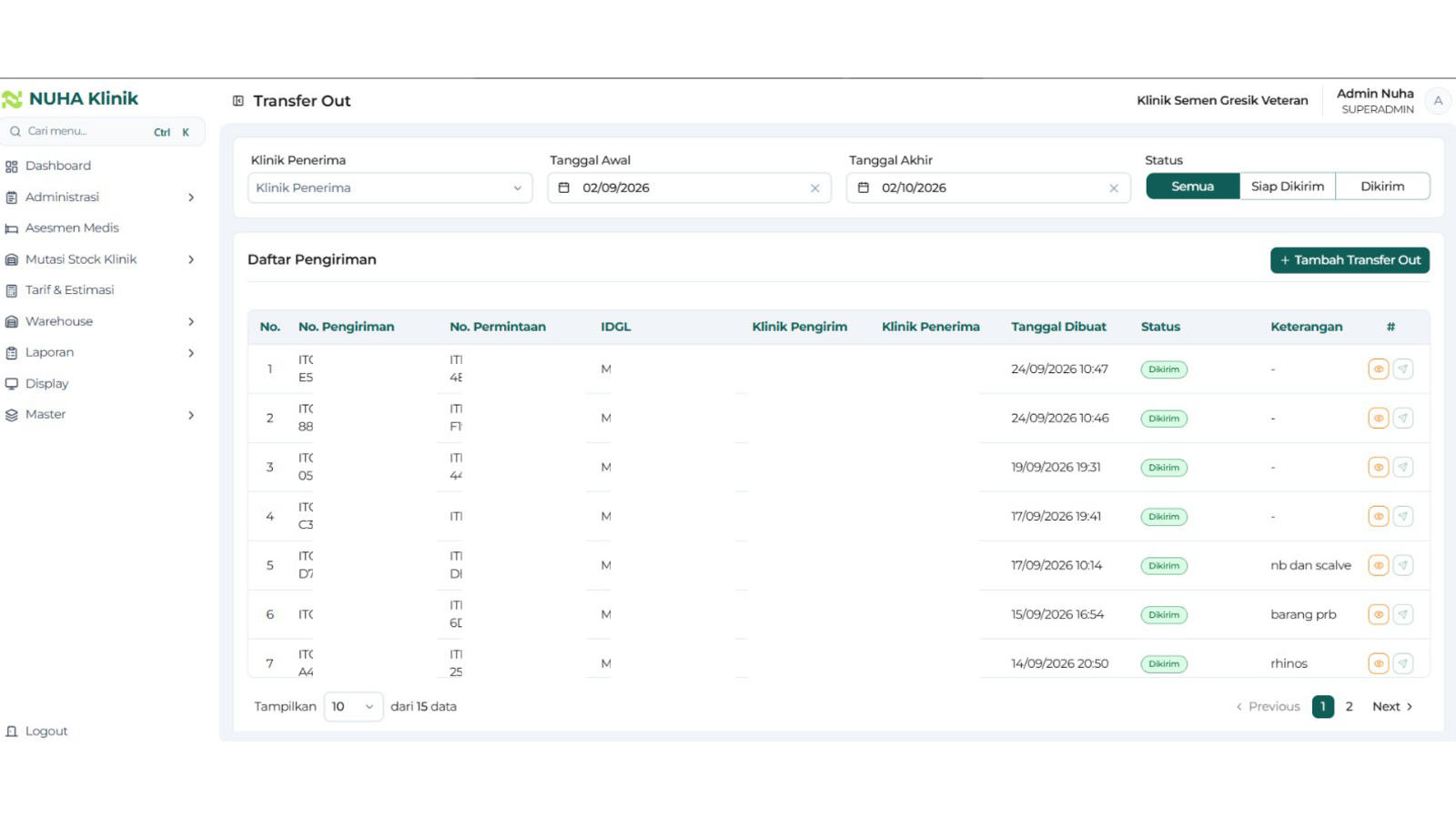The width and height of the screenshot is (1456, 819).
Task: Select current page 1 button
Action: point(1323,707)
